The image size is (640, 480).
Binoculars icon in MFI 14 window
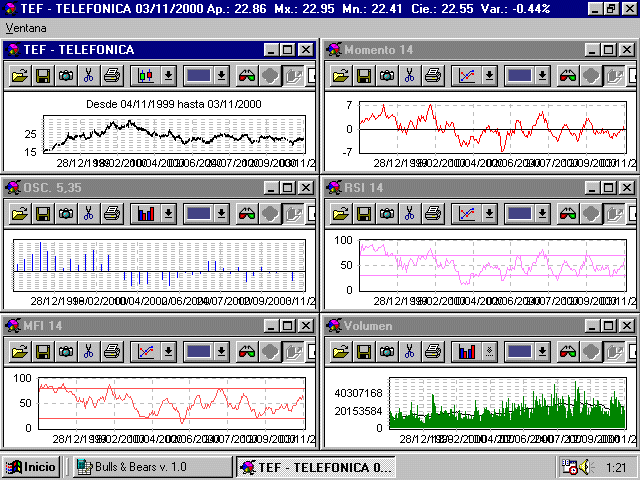pos(247,351)
